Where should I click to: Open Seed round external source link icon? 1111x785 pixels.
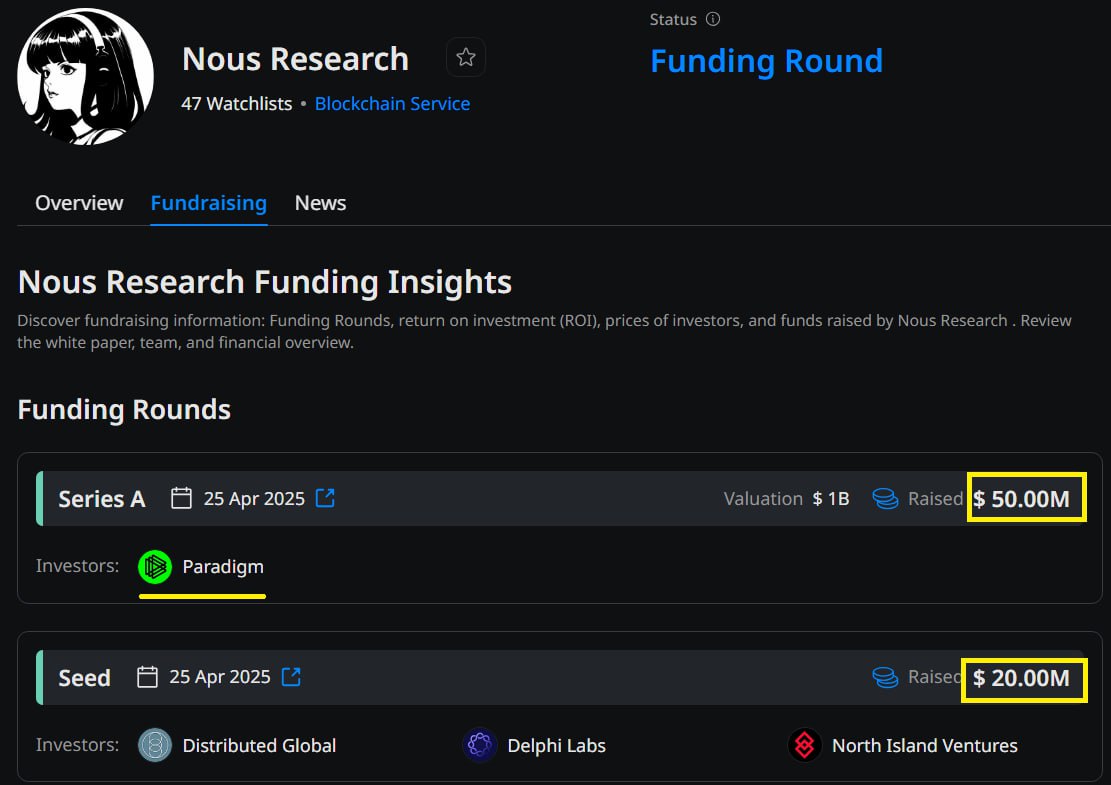click(x=291, y=677)
